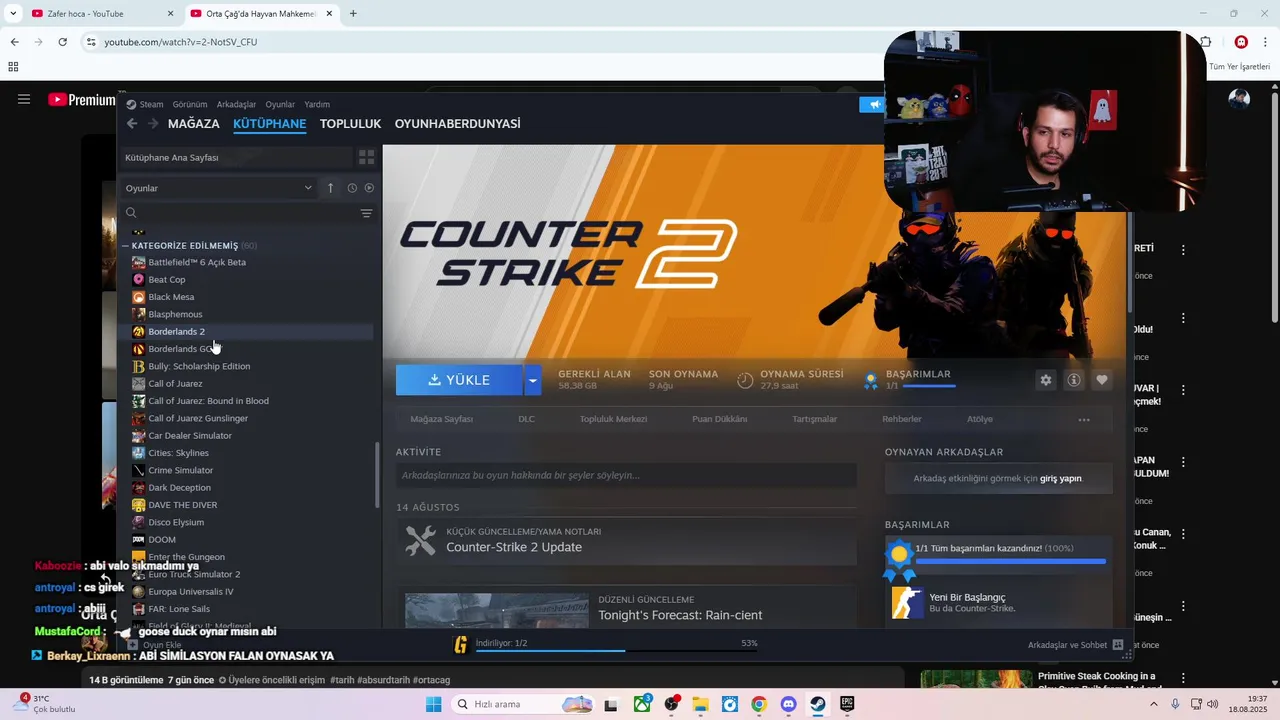Show hidden system tray icons
Image resolution: width=1280 pixels, height=720 pixels.
(x=1155, y=704)
